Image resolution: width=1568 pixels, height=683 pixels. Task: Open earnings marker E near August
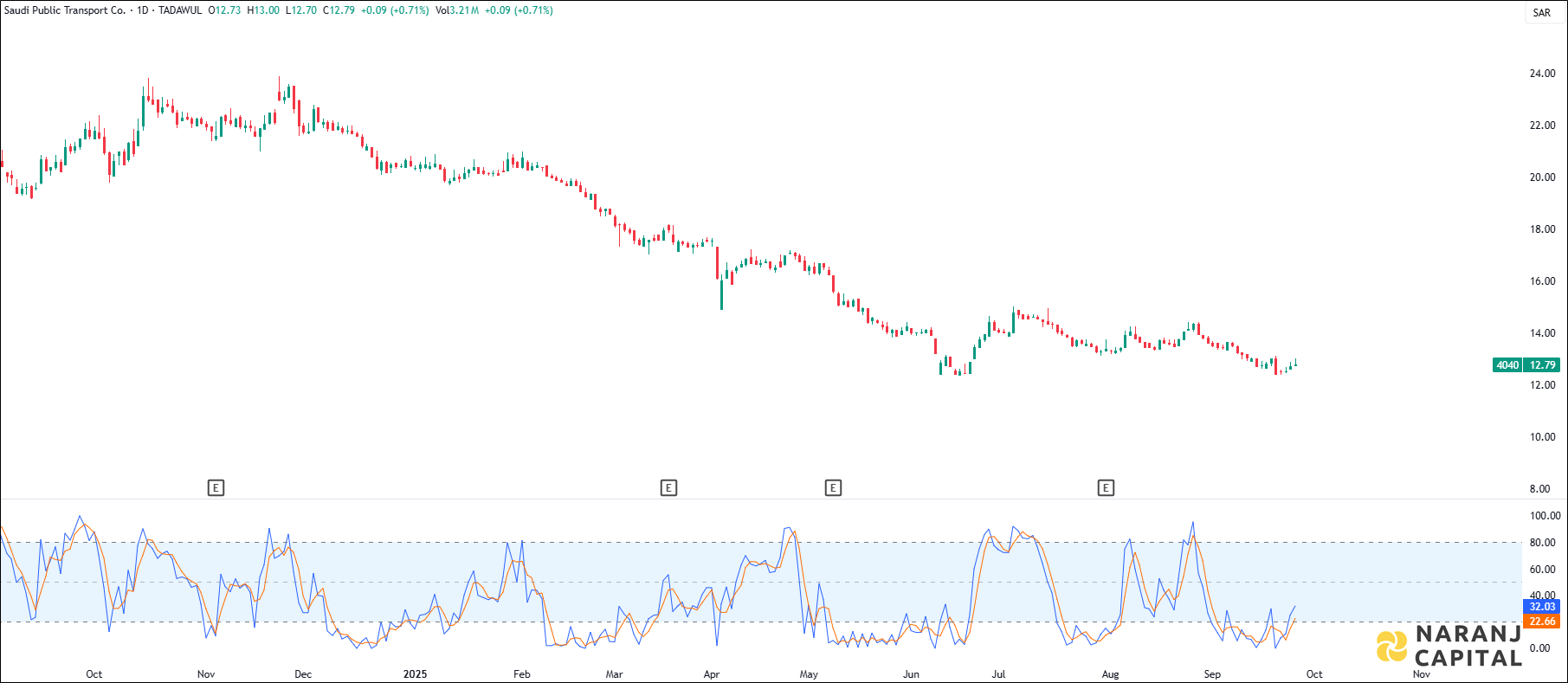pos(1106,488)
